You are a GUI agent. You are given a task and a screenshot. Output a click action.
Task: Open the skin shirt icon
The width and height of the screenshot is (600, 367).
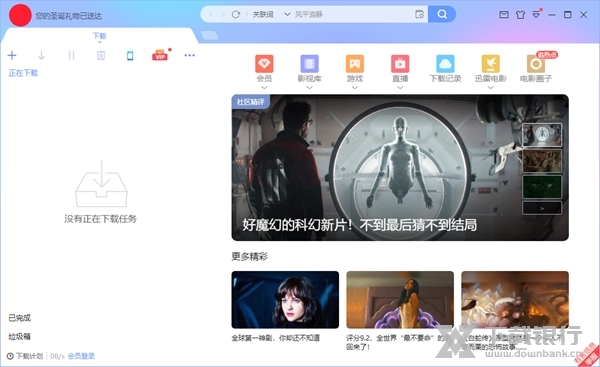coord(520,15)
